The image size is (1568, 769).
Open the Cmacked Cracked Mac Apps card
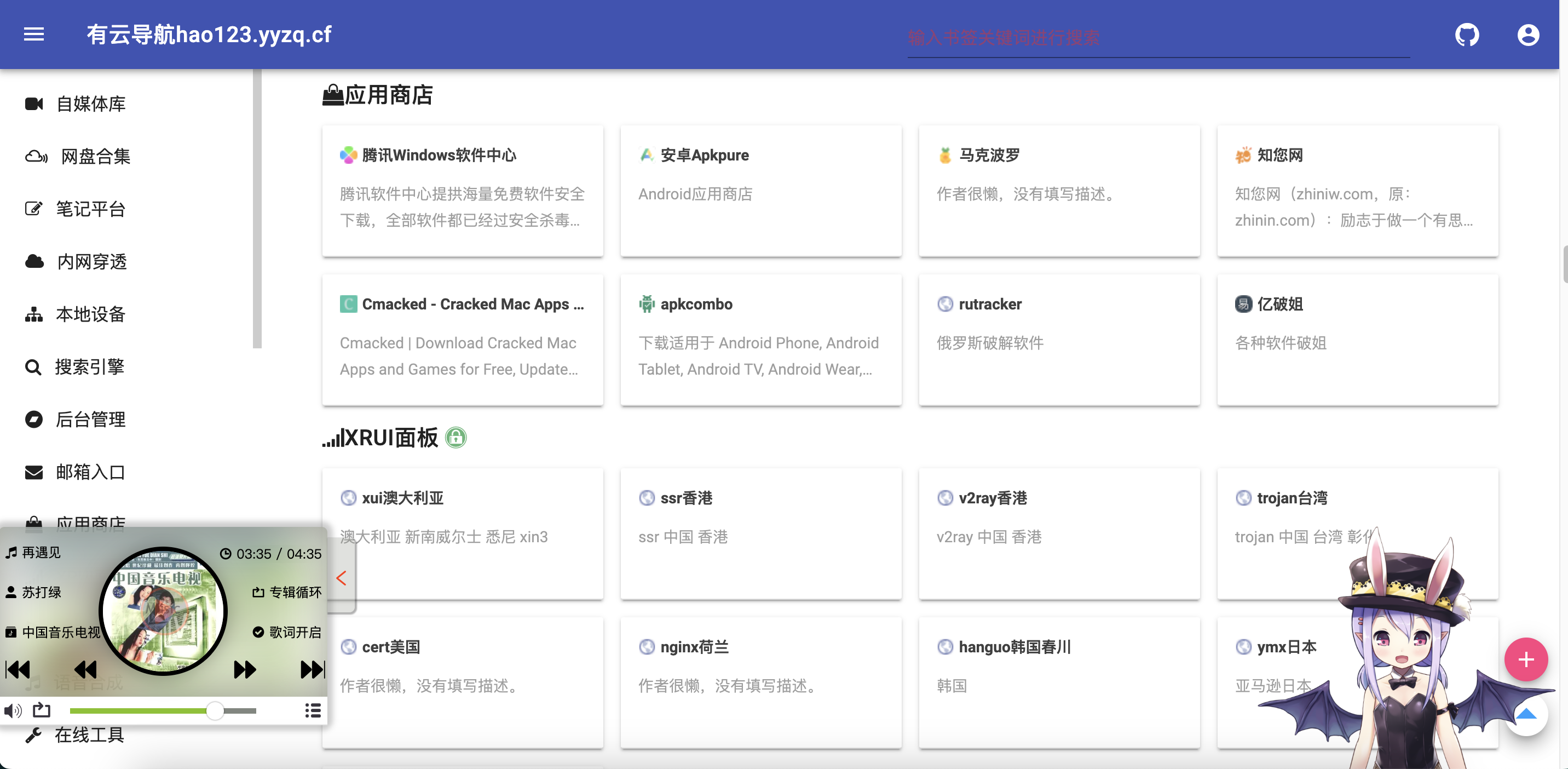(x=463, y=340)
